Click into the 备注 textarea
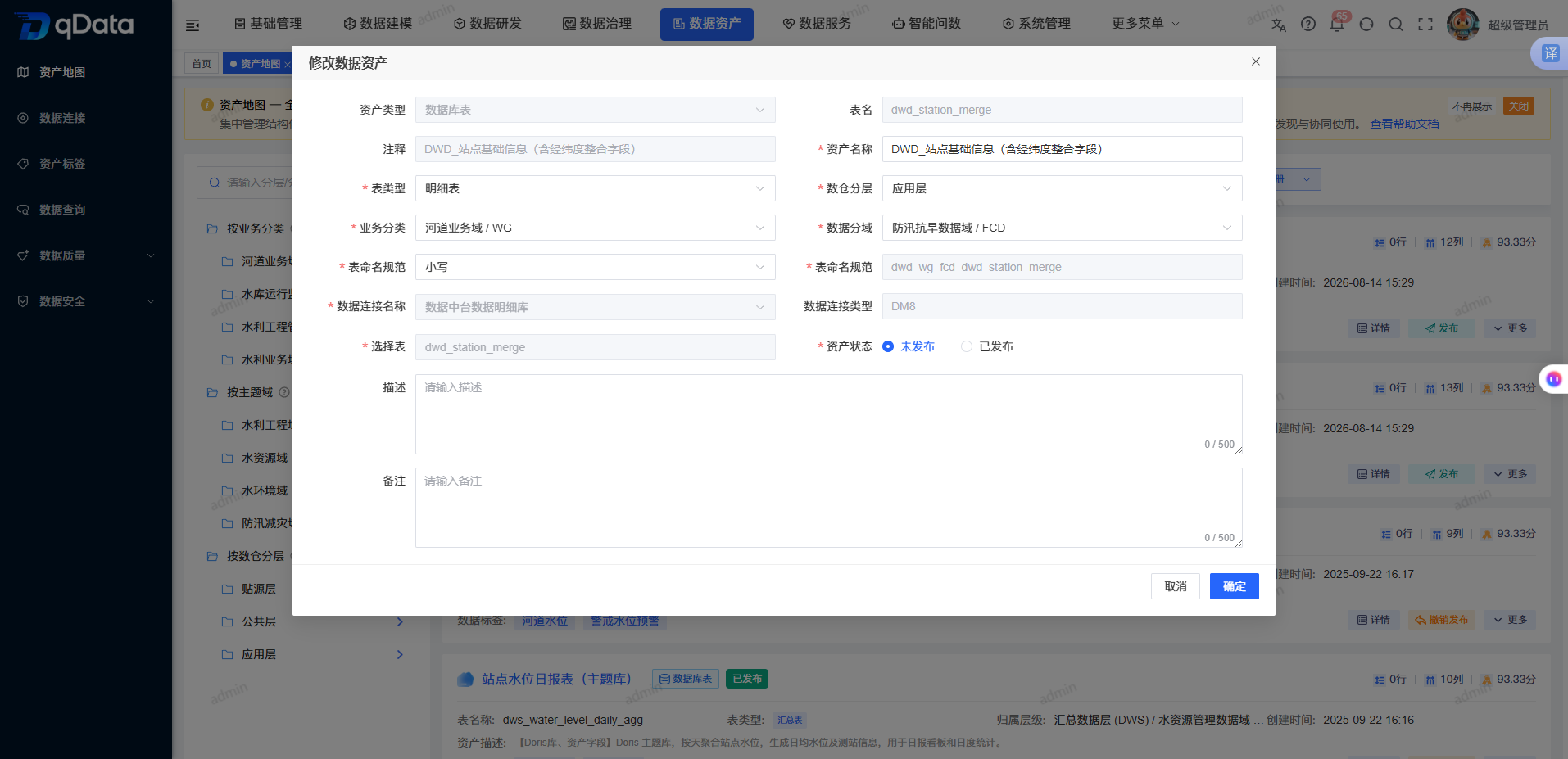The width and height of the screenshot is (1568, 759). [x=829, y=508]
